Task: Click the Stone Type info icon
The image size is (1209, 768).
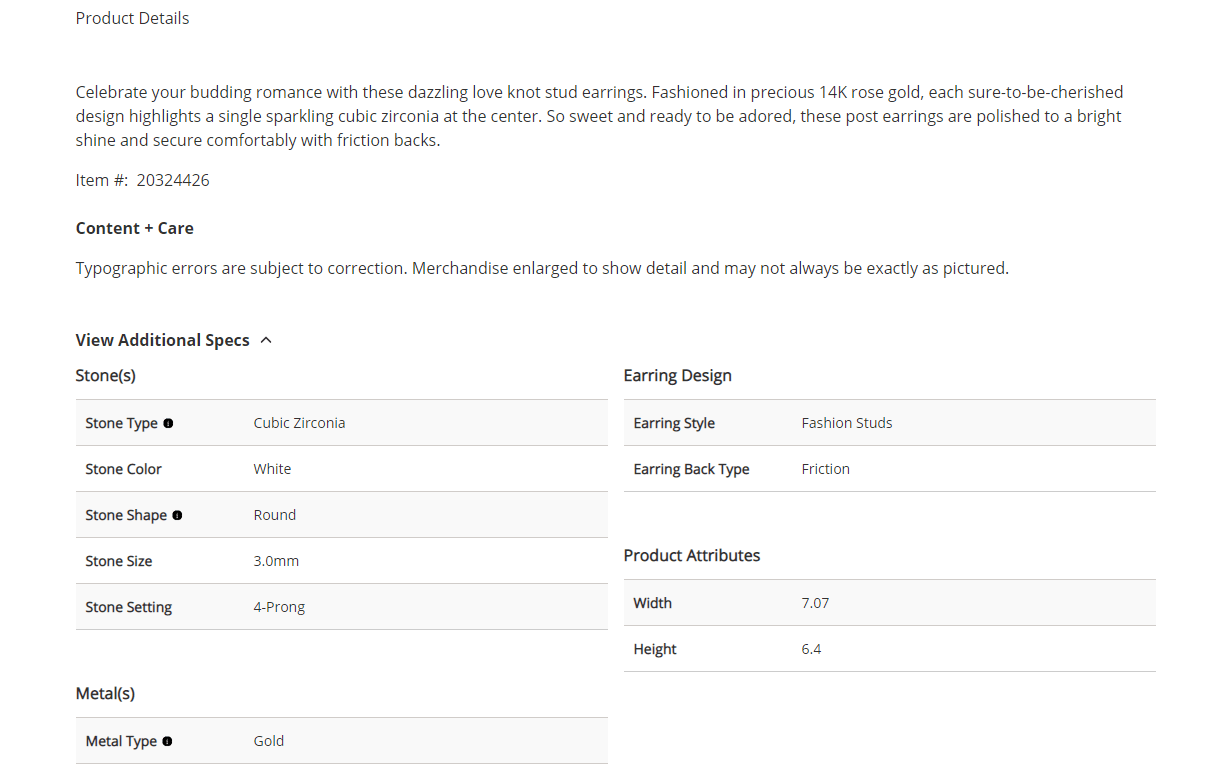Action: click(168, 423)
